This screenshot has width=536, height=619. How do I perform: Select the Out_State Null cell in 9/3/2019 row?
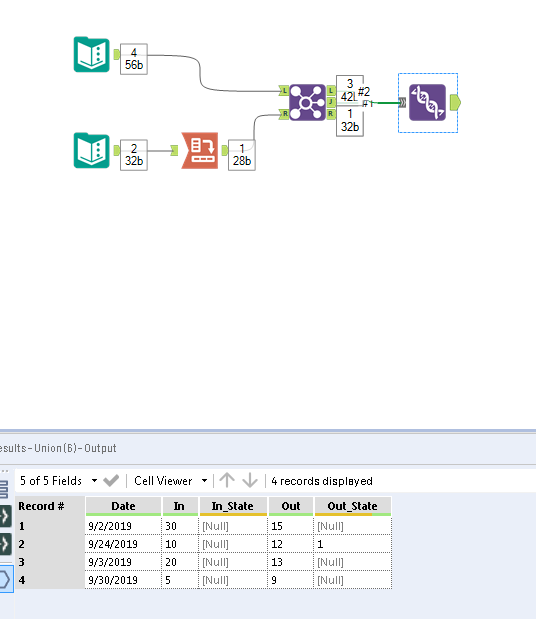pos(353,562)
